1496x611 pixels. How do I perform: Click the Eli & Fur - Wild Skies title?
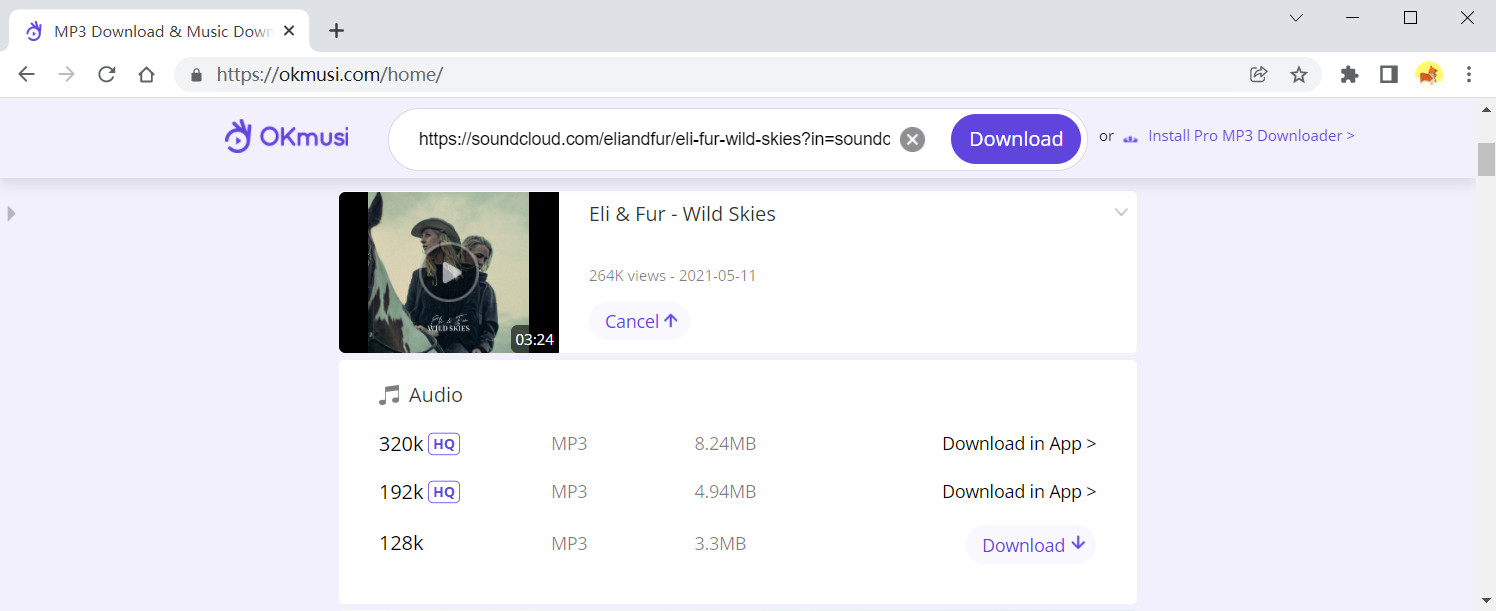pos(682,214)
